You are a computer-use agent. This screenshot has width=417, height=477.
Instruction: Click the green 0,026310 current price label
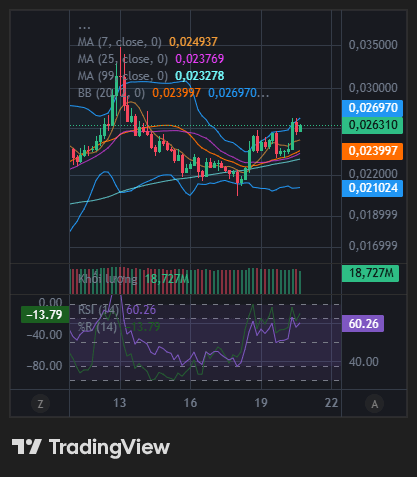[x=372, y=125]
